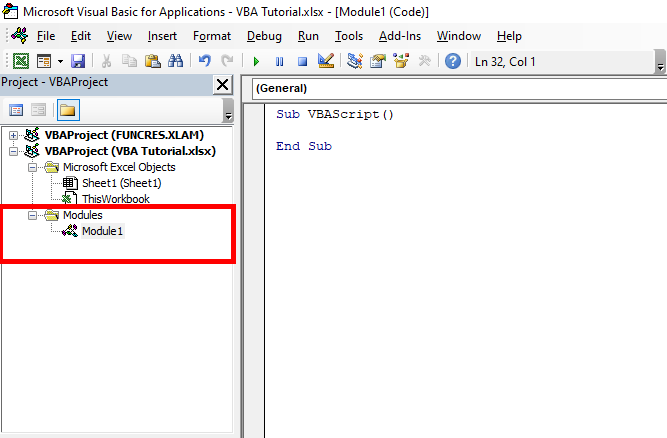Collapse the Modules folder

tap(32, 216)
